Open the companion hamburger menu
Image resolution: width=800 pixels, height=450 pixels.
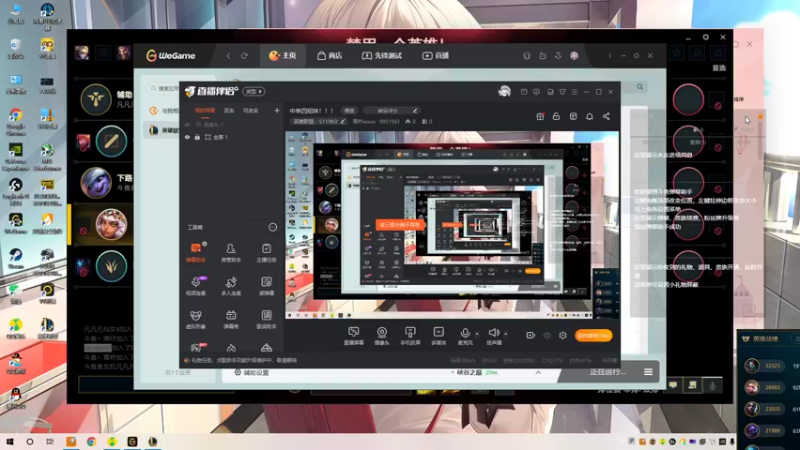(x=574, y=92)
